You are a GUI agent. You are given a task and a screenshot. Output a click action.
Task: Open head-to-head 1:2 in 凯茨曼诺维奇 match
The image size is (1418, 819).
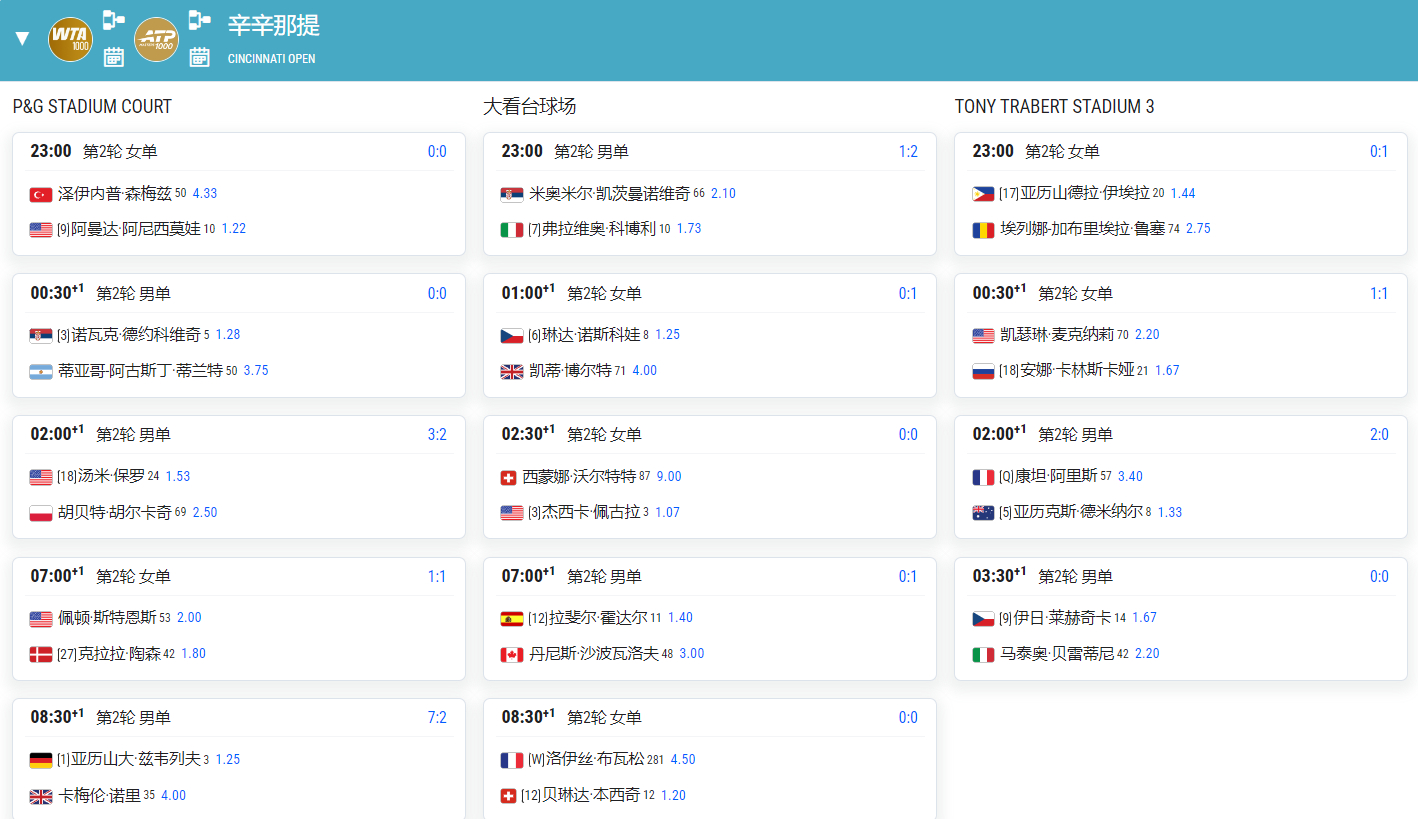coord(908,152)
